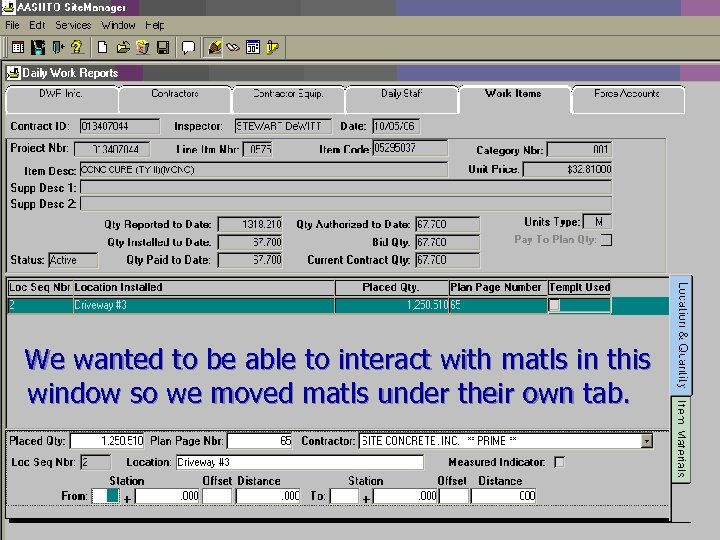Screen dimensions: 720x540
Task: Click the open folder toolbar icon
Action: (x=123, y=47)
